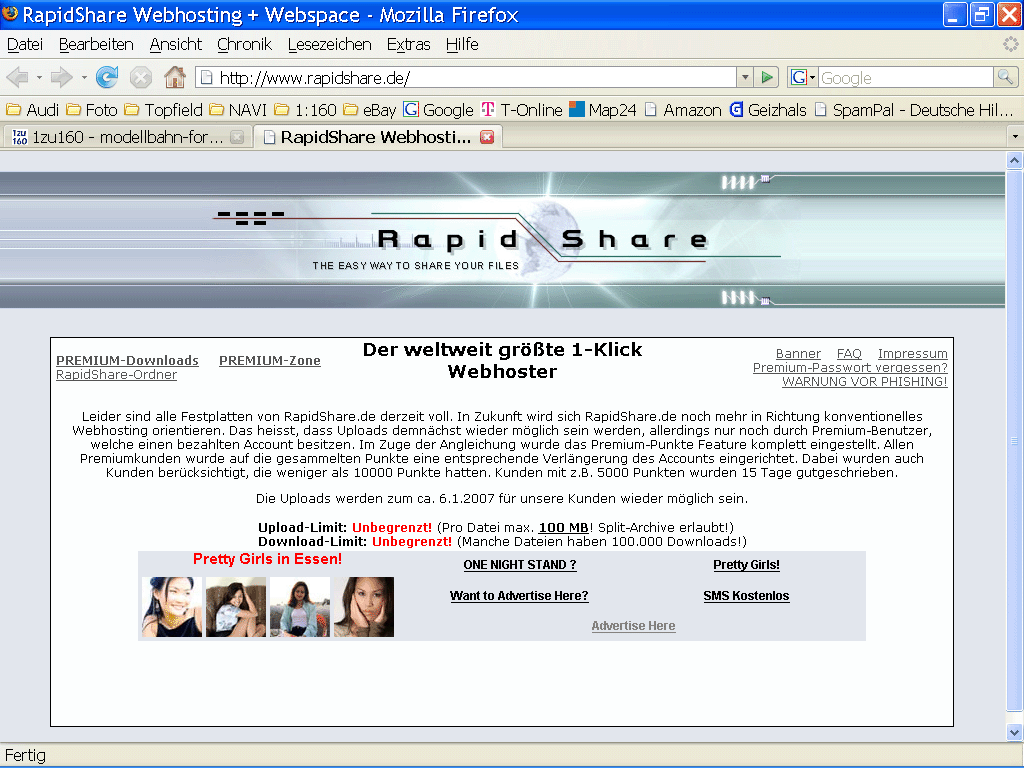Open the WARNUNG VOR PHISHING! link
This screenshot has width=1024, height=768.
(x=864, y=382)
